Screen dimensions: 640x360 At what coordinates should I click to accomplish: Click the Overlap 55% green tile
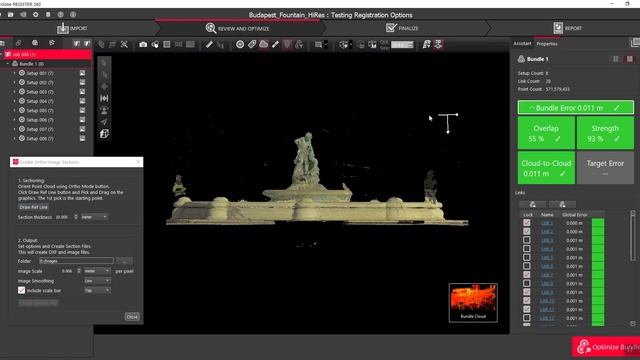(x=546, y=133)
